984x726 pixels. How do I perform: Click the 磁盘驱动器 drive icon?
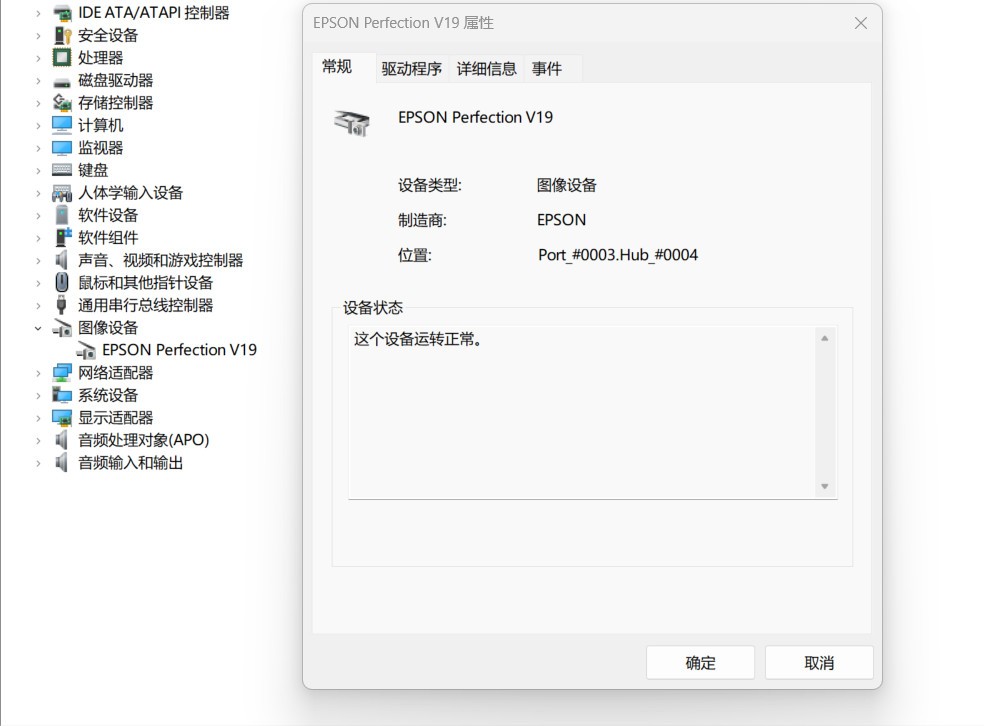click(62, 82)
